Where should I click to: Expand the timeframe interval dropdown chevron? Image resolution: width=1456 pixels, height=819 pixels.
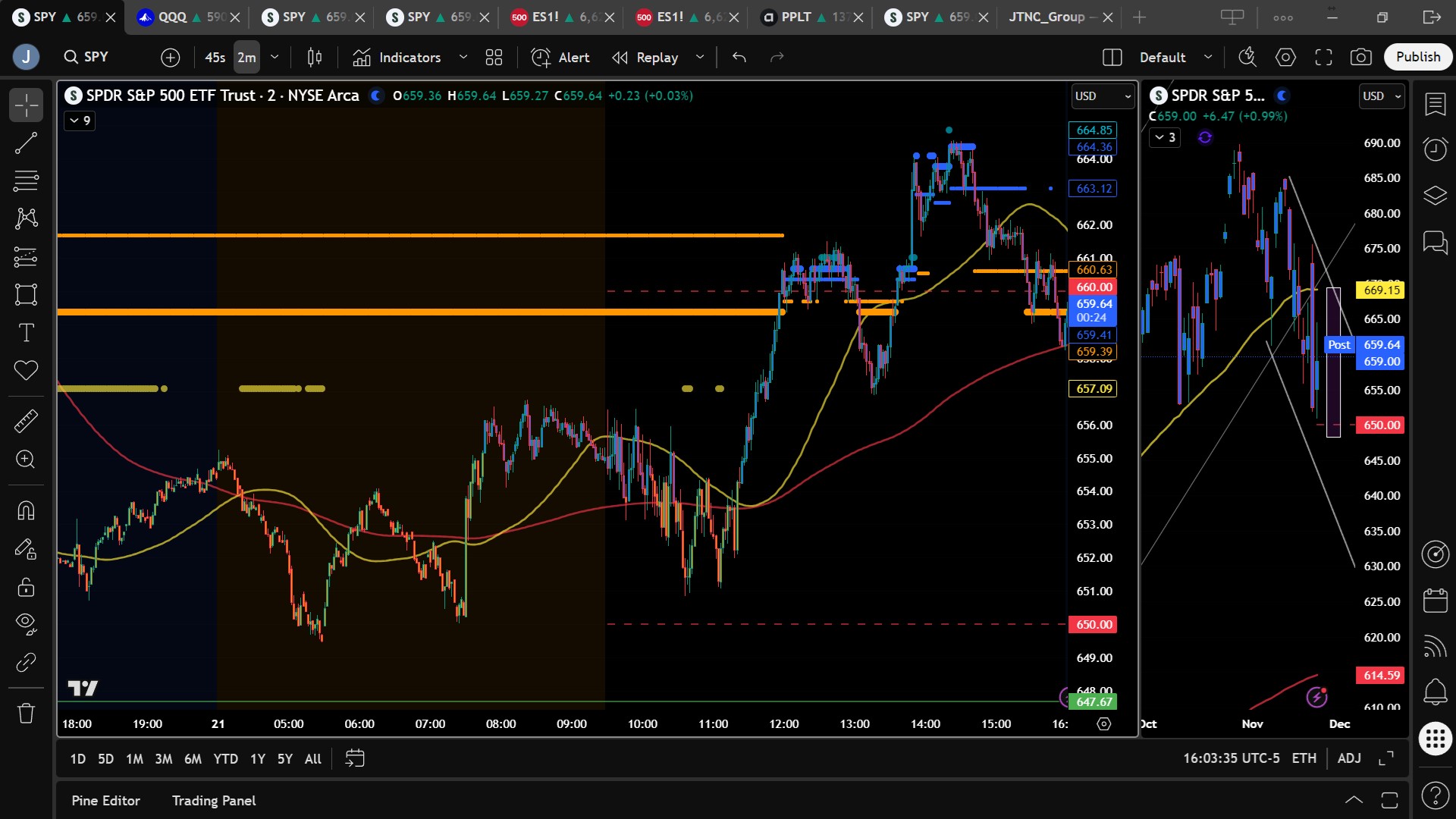pyautogui.click(x=275, y=57)
